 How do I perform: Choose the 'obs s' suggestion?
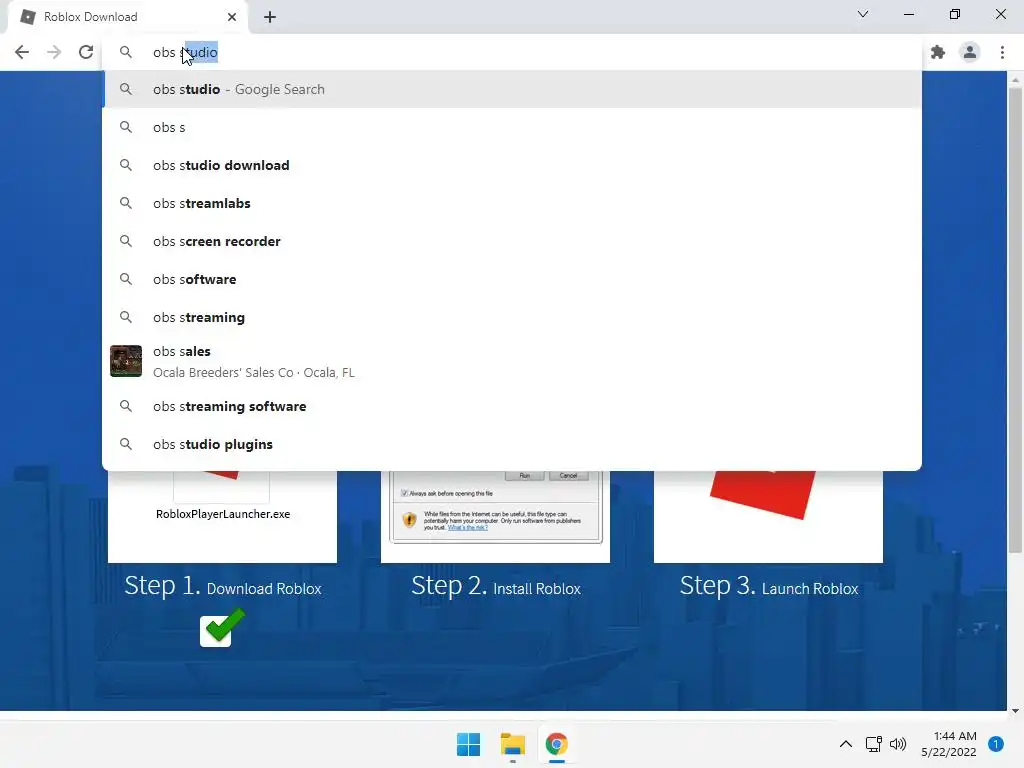[x=512, y=127]
